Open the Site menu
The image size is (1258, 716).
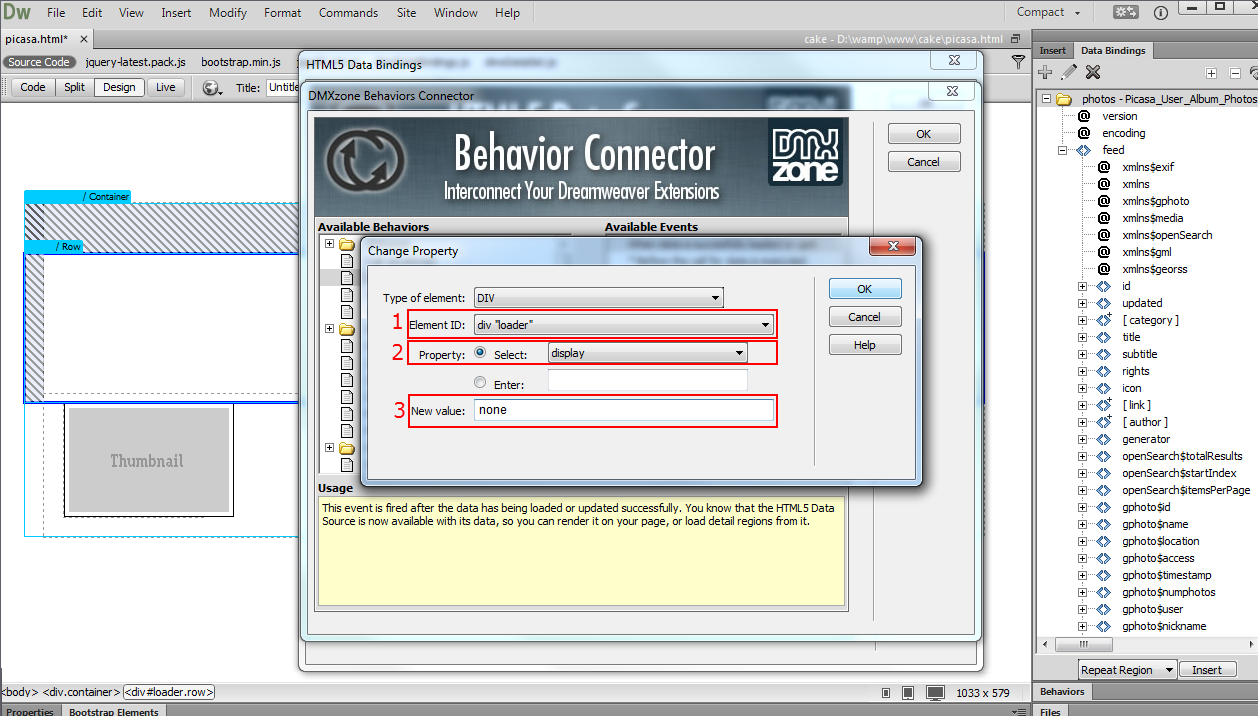tap(406, 13)
